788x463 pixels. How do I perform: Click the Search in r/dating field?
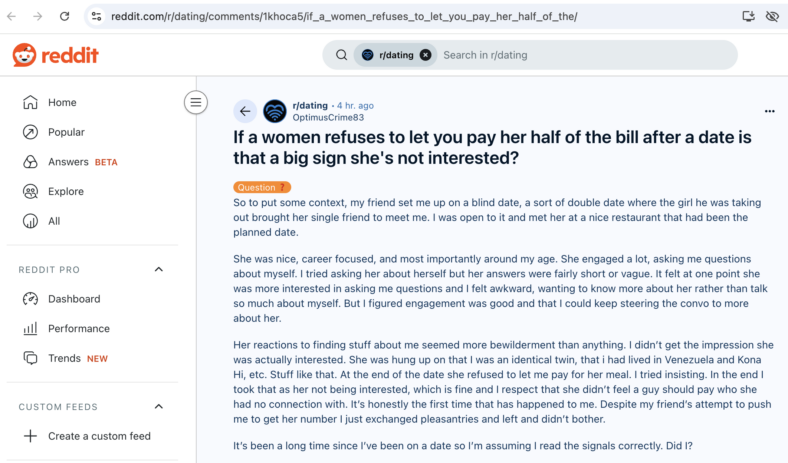point(583,55)
